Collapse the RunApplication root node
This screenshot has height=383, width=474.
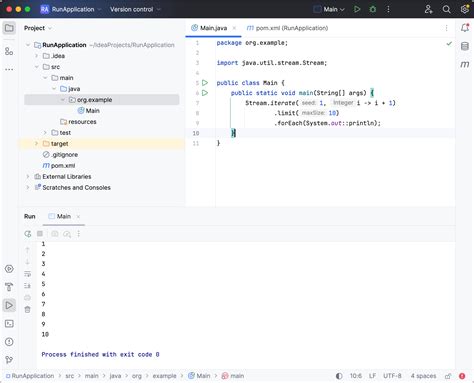click(28, 45)
